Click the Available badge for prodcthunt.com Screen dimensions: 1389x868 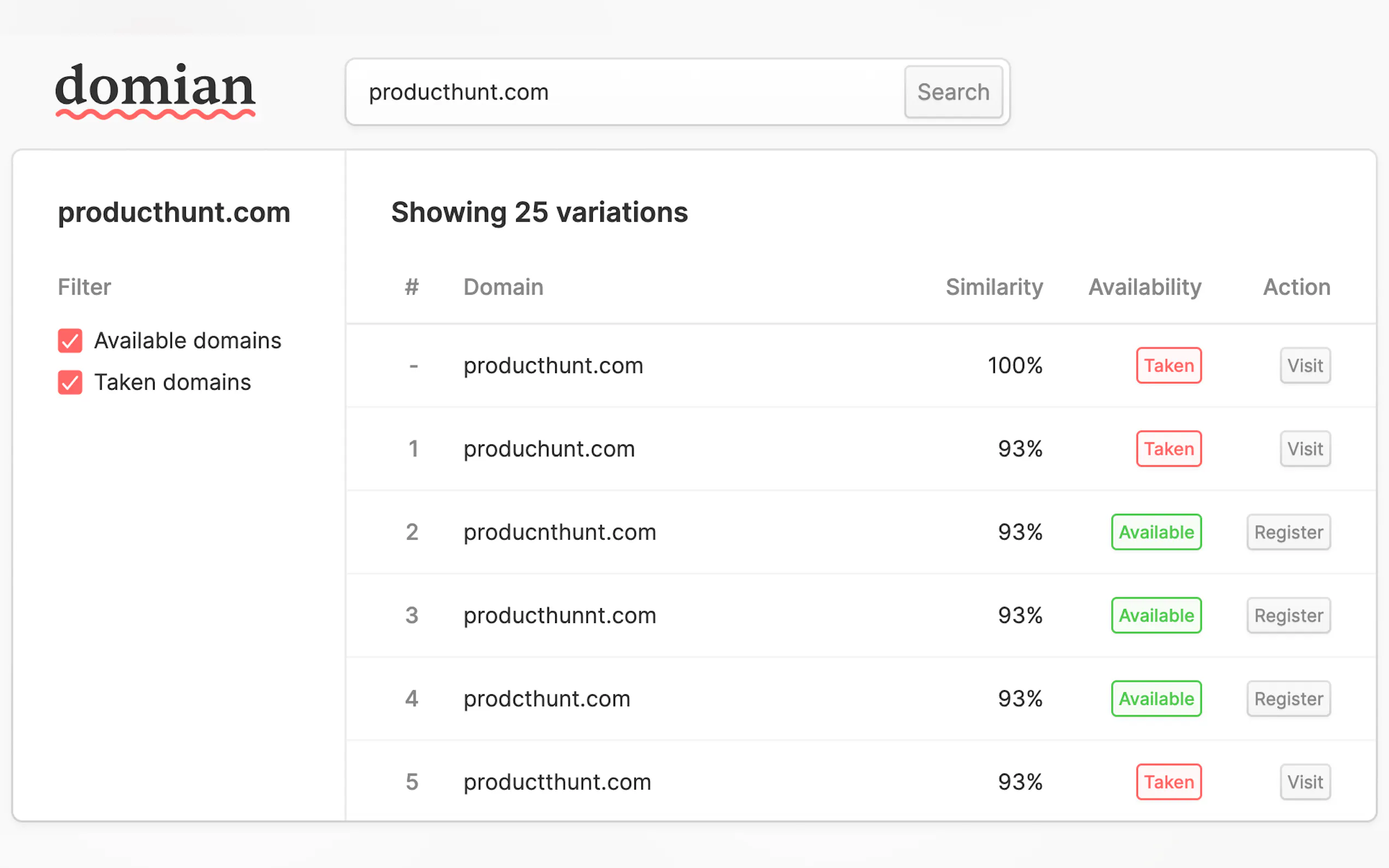point(1156,698)
